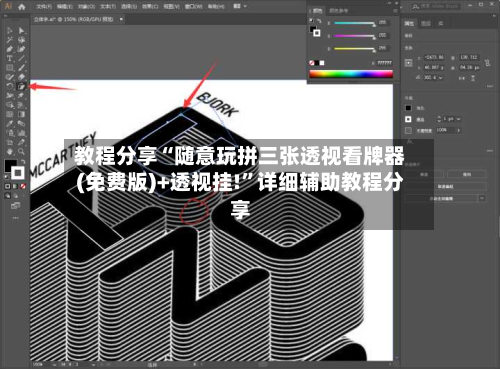This screenshot has width=500, height=369.
Task: Select the reference point locator grid
Action: (409, 63)
